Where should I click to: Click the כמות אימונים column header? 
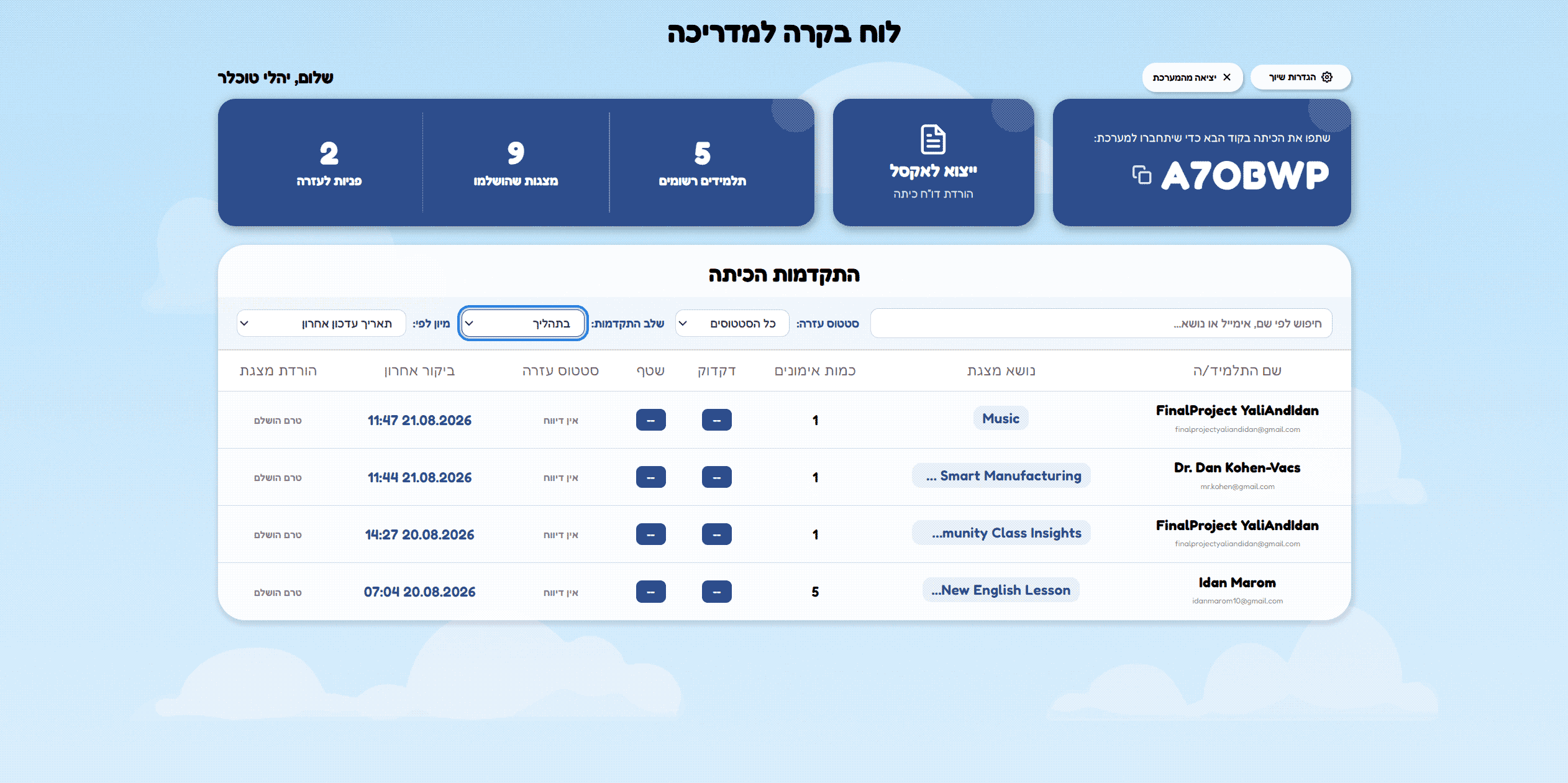tap(815, 371)
